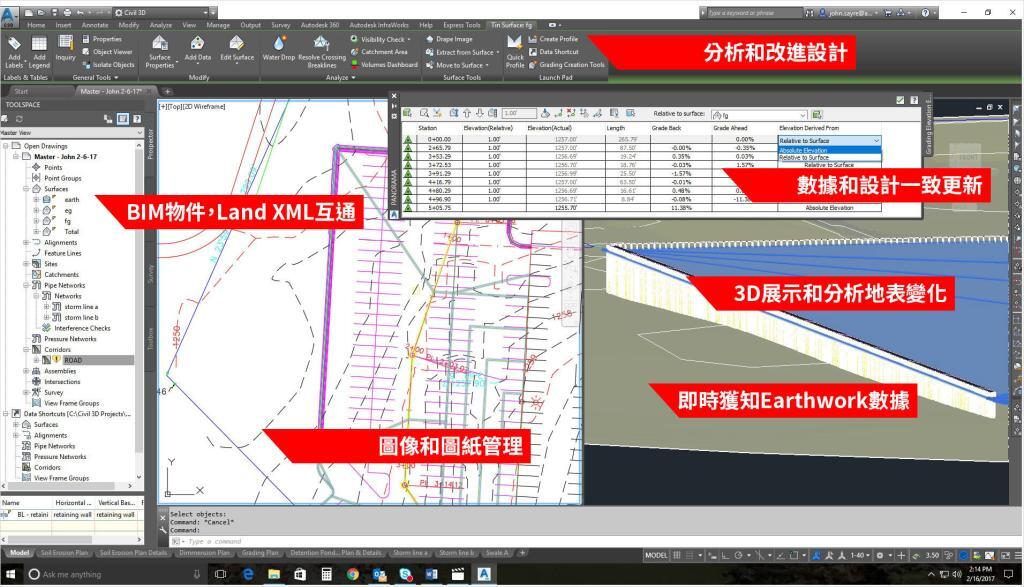
Task: Expand the earth surface tree node
Action: point(37,199)
